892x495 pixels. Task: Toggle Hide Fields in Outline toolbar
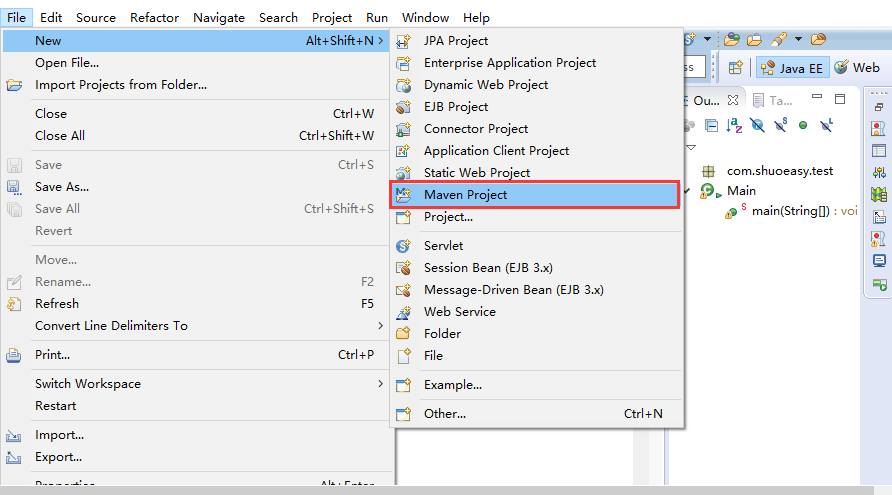(757, 125)
